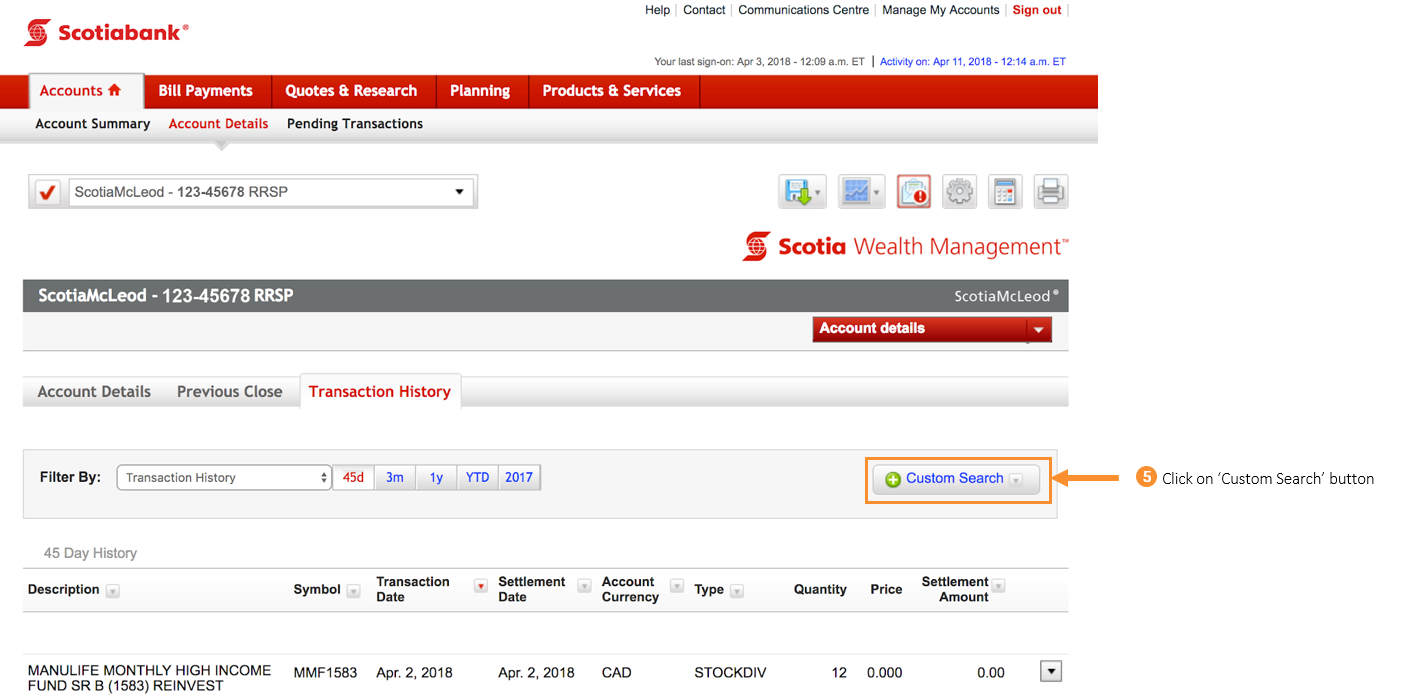Image resolution: width=1401 pixels, height=695 pixels.
Task: Open the quotes chart icon
Action: (857, 191)
